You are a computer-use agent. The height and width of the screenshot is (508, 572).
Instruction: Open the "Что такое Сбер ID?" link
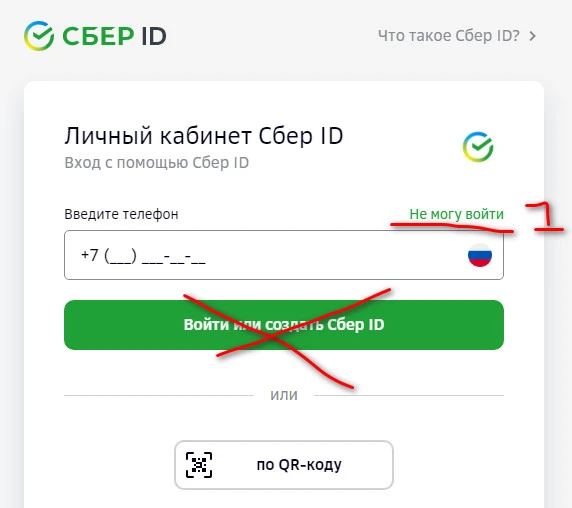[x=448, y=36]
